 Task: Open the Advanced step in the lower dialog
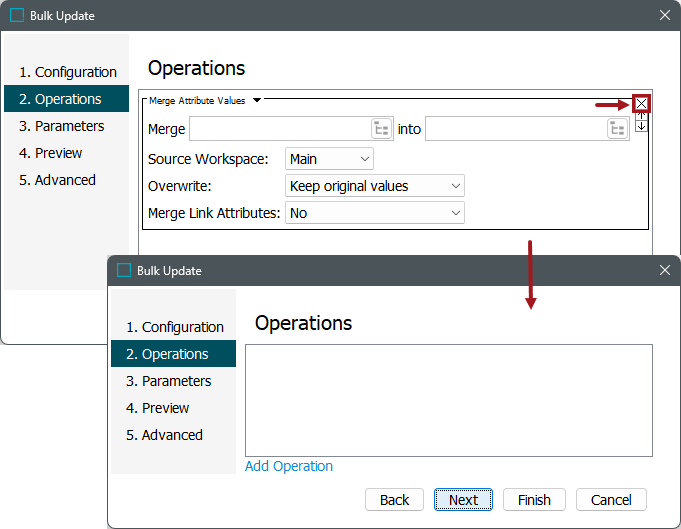(164, 435)
